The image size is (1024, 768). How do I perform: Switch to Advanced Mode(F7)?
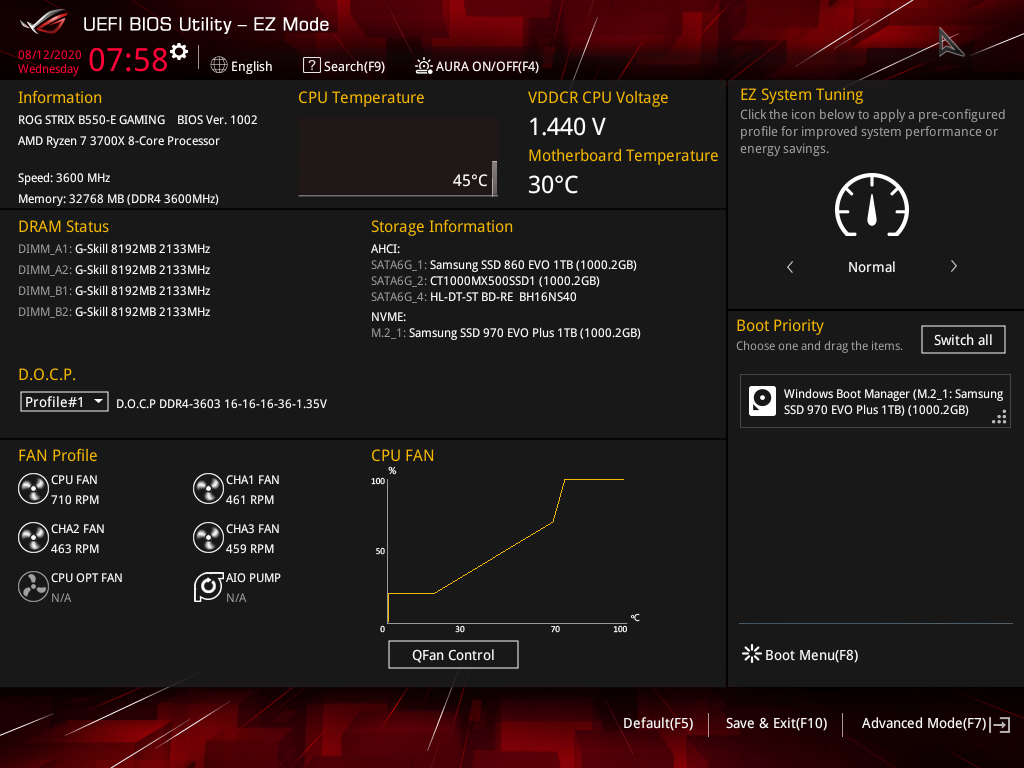coord(935,724)
